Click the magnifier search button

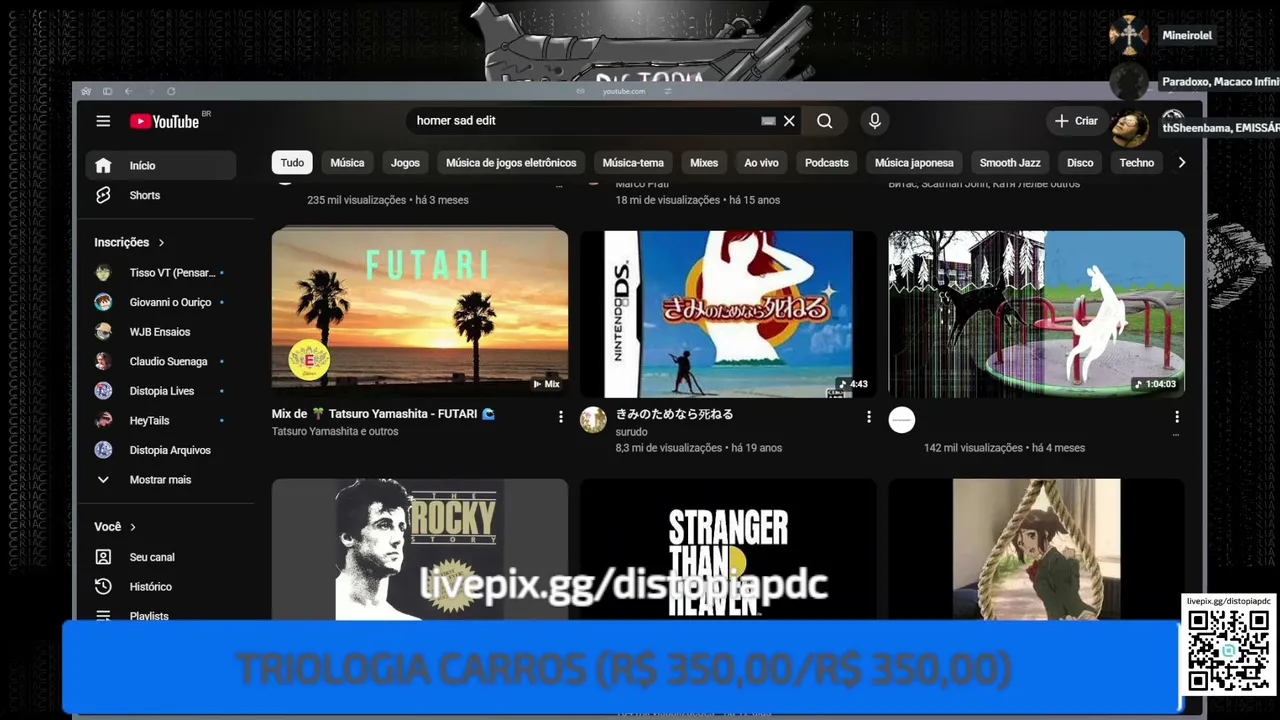[824, 121]
